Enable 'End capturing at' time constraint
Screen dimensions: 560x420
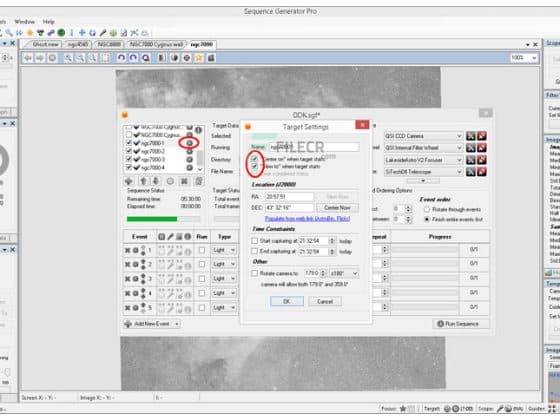[x=254, y=251]
